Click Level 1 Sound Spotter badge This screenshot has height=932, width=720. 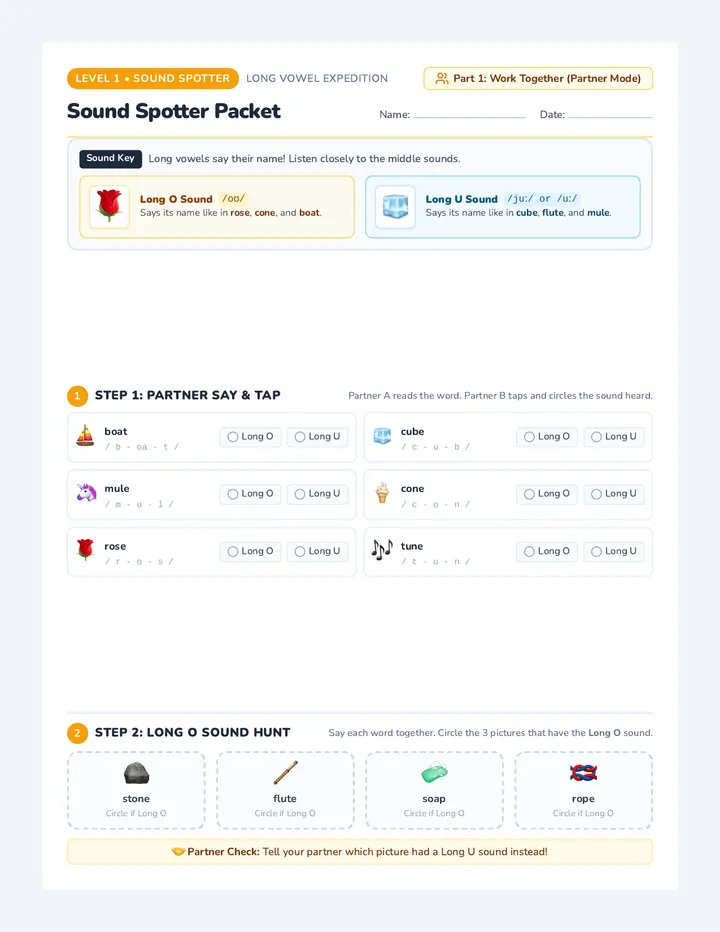(153, 78)
